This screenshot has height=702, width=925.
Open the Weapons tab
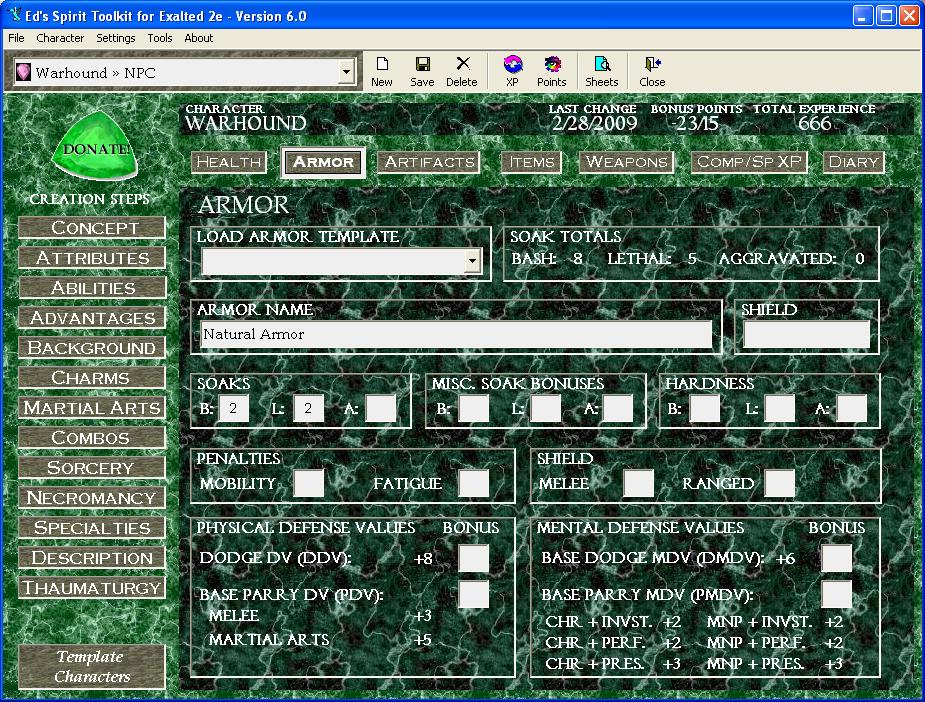tap(626, 162)
